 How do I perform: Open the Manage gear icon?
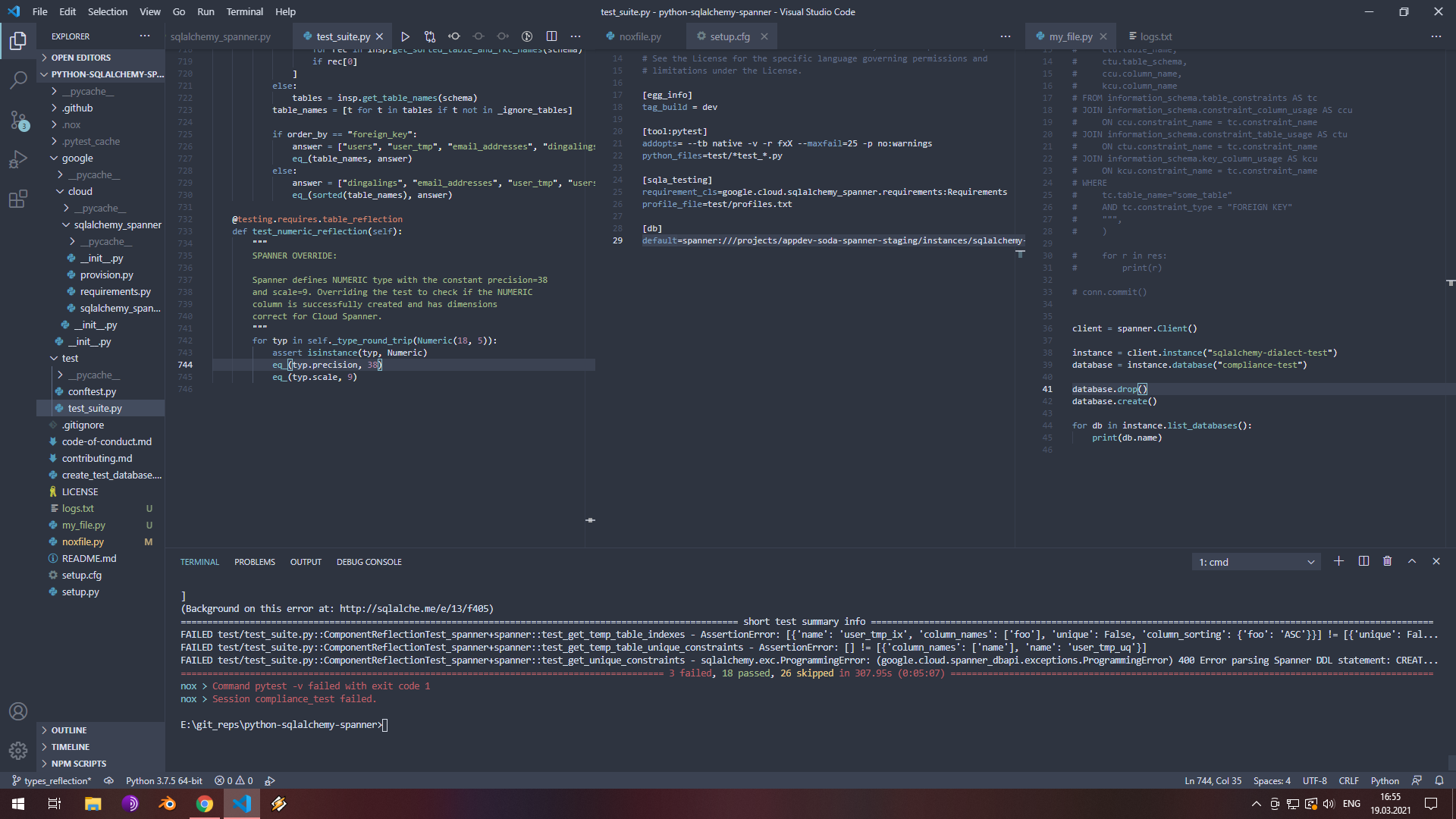[x=18, y=751]
